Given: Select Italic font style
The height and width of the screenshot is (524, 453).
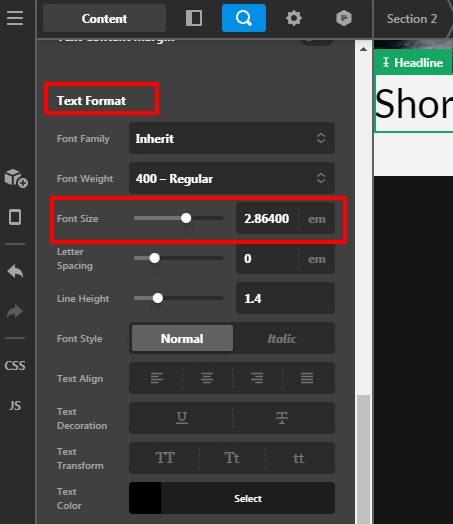Looking at the screenshot, I should [282, 338].
